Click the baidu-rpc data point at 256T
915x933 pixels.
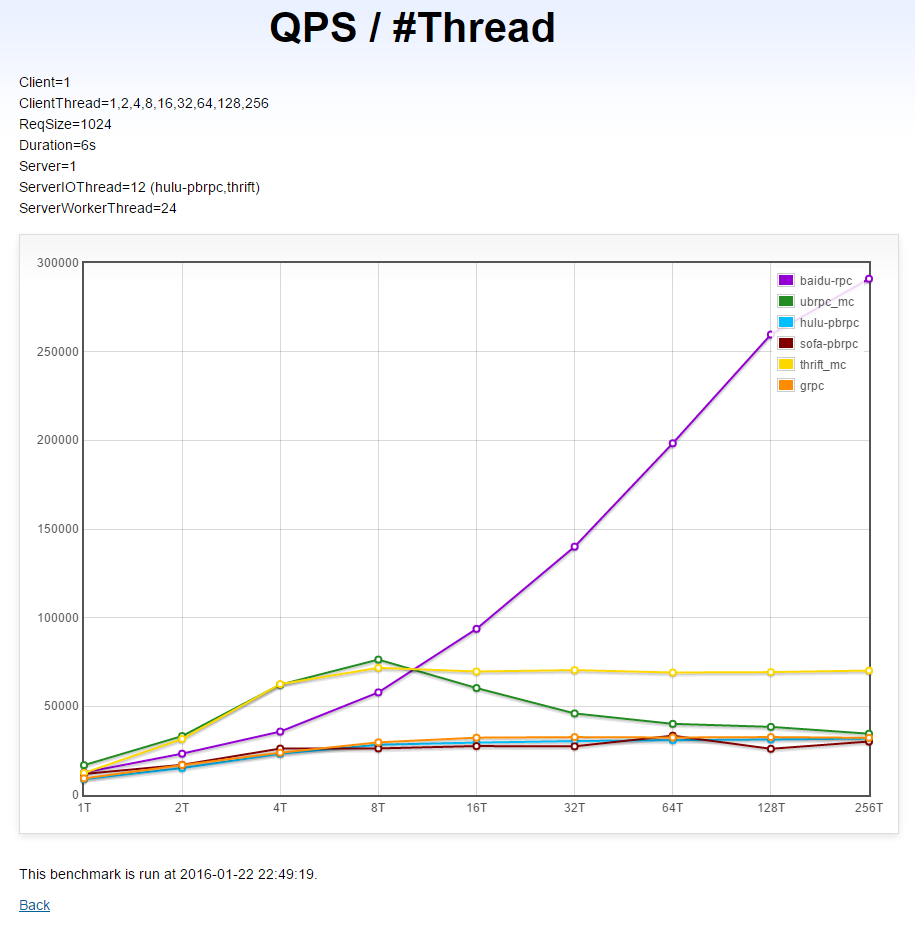coord(869,279)
